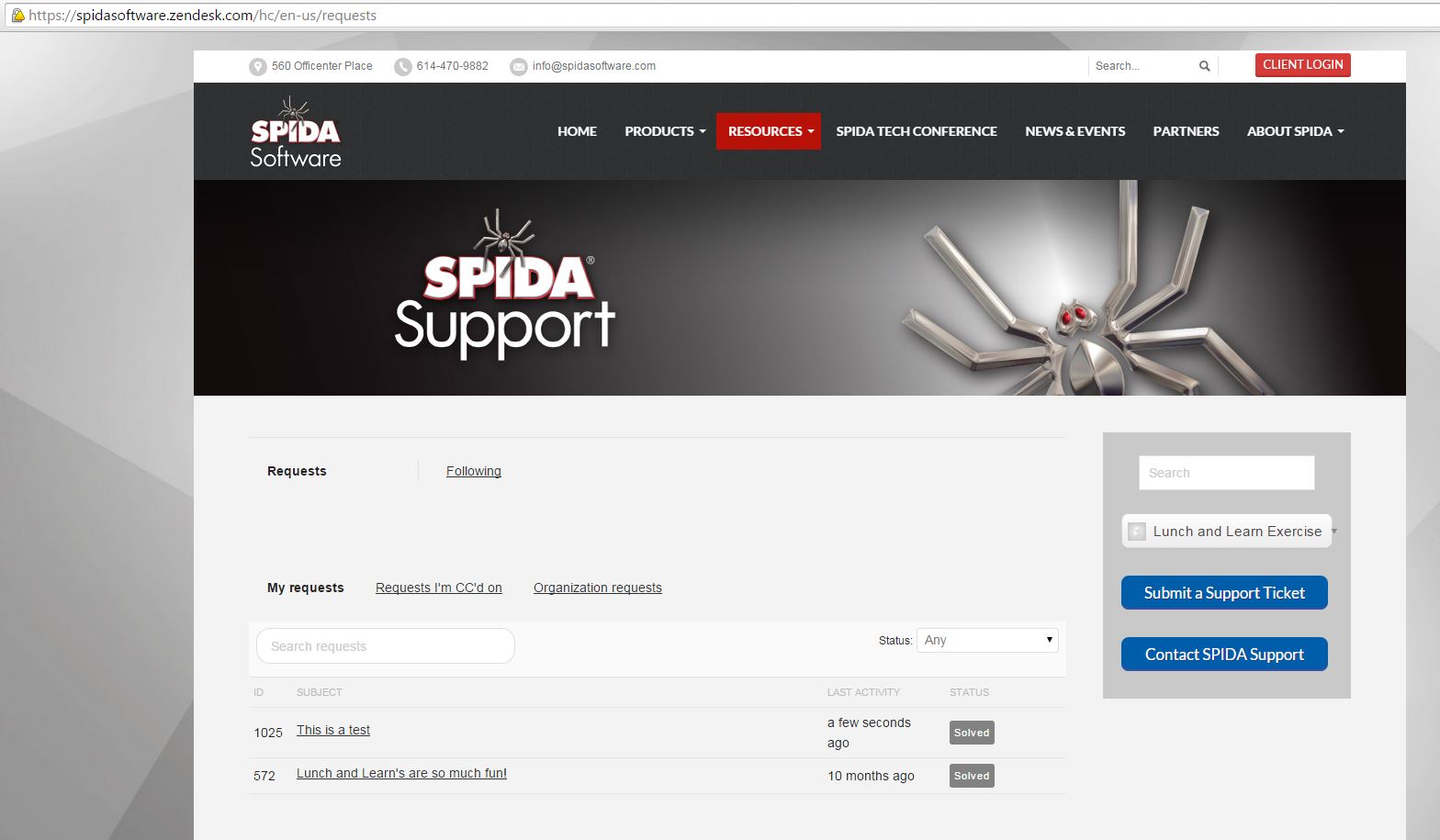Switch to the Following tab
Screen dimensions: 1440x840
[x=473, y=471]
